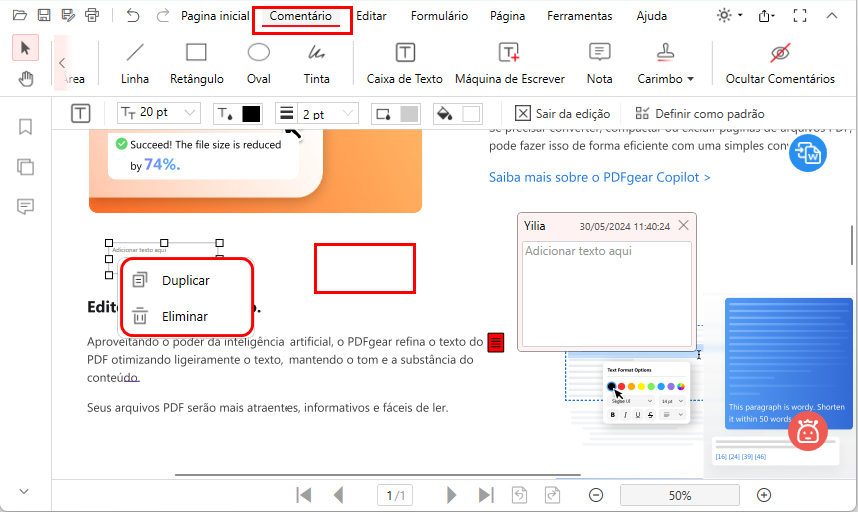This screenshot has height=512, width=858.
Task: Click the red note annotation icon
Action: coord(496,342)
